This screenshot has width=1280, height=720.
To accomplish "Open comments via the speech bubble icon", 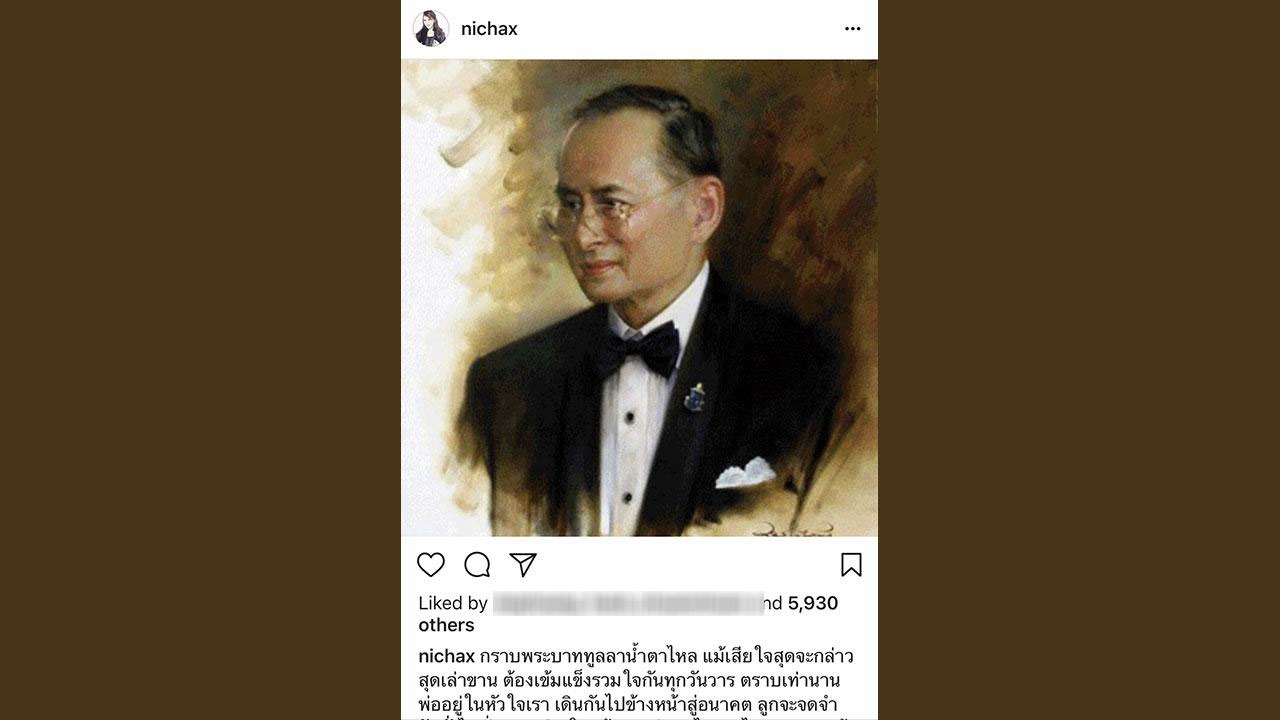I will [x=477, y=565].
